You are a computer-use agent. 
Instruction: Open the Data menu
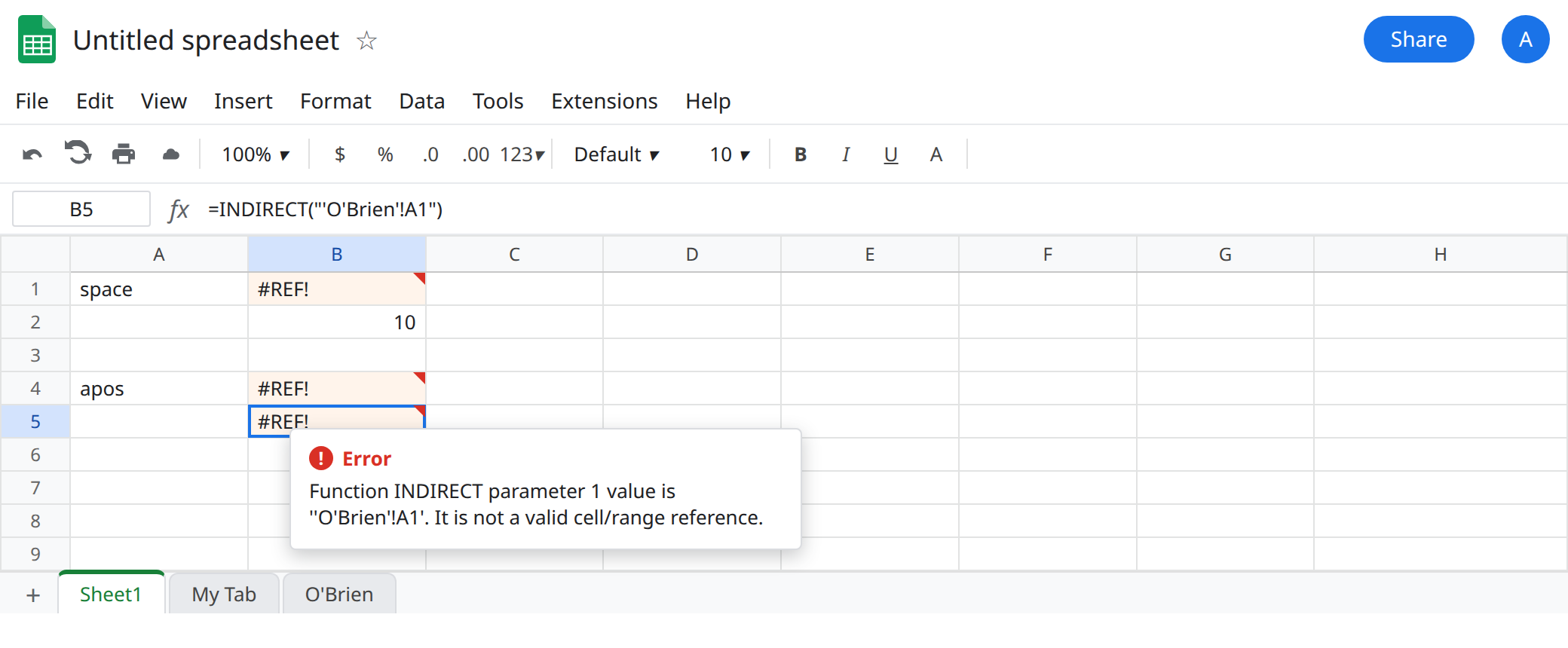tap(422, 101)
